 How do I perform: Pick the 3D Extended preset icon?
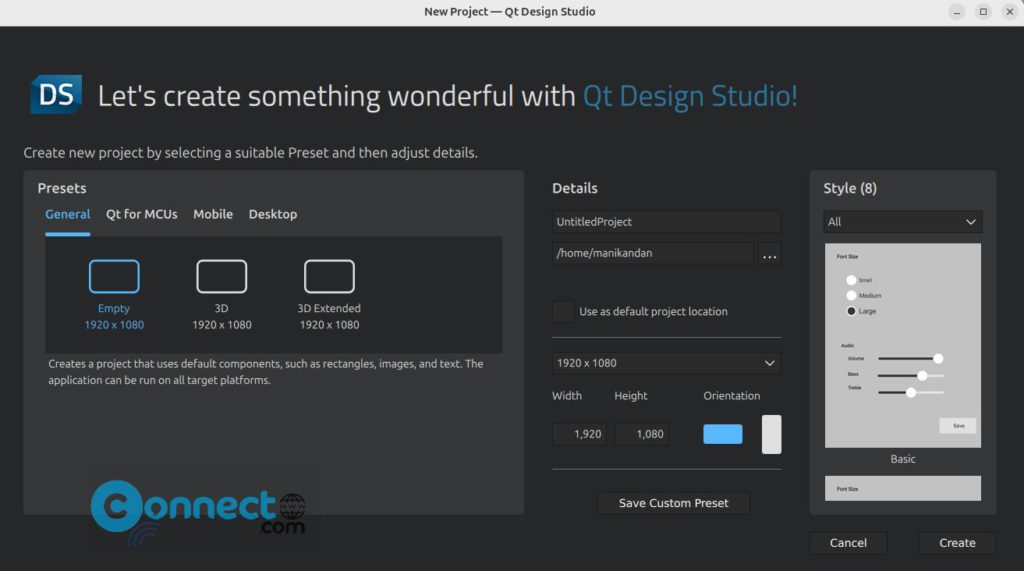click(x=329, y=276)
